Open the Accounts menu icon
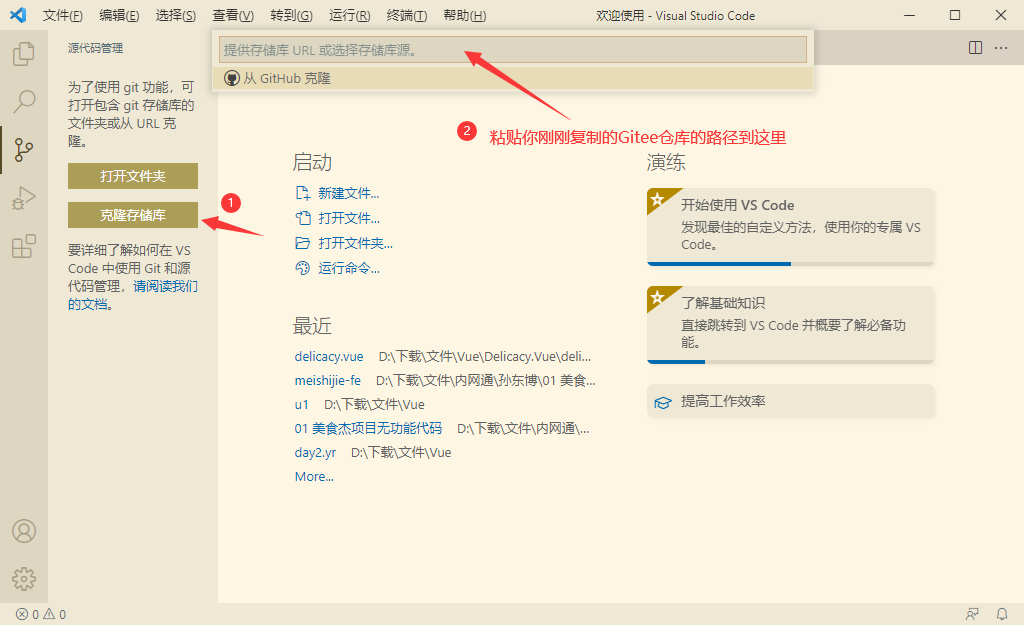Image resolution: width=1024 pixels, height=625 pixels. [x=24, y=531]
